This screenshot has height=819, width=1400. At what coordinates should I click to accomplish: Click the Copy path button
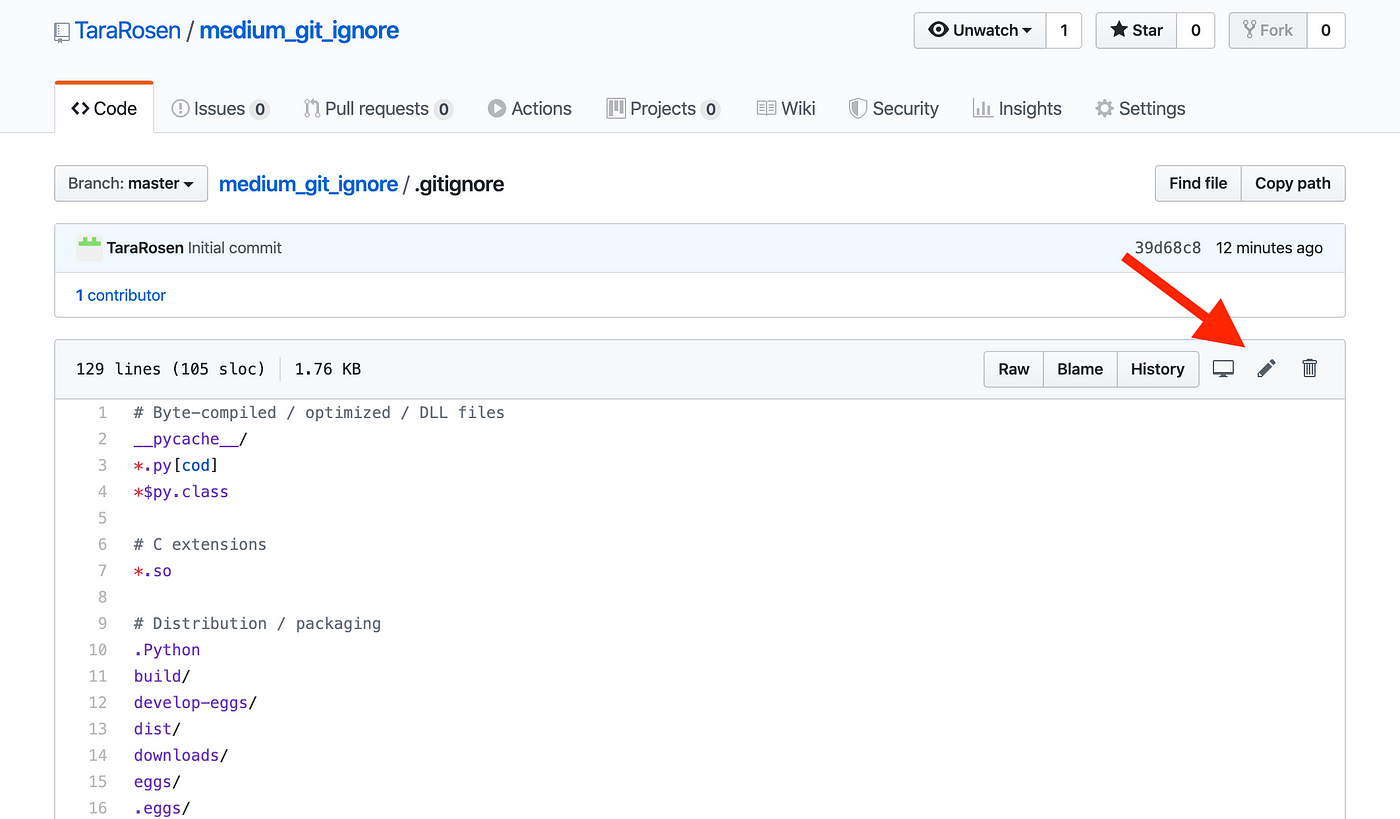coord(1293,183)
